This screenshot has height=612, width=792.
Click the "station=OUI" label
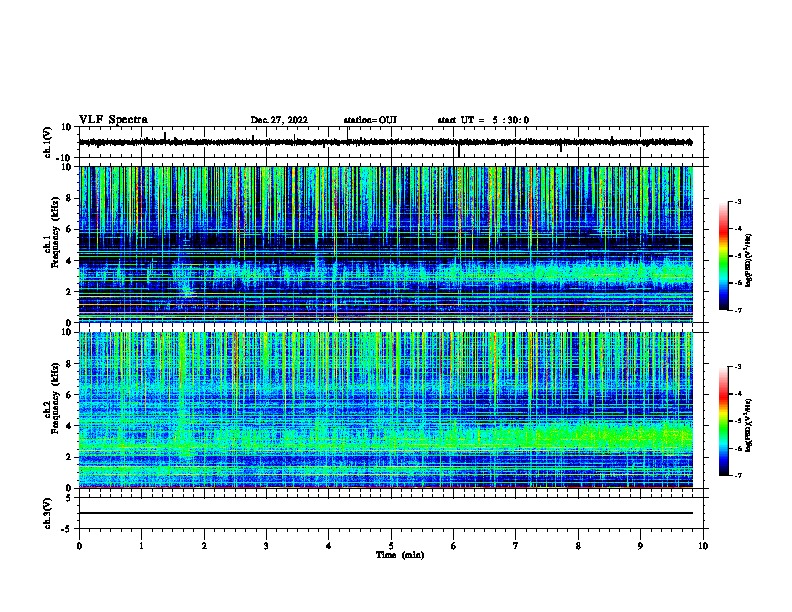(x=370, y=120)
